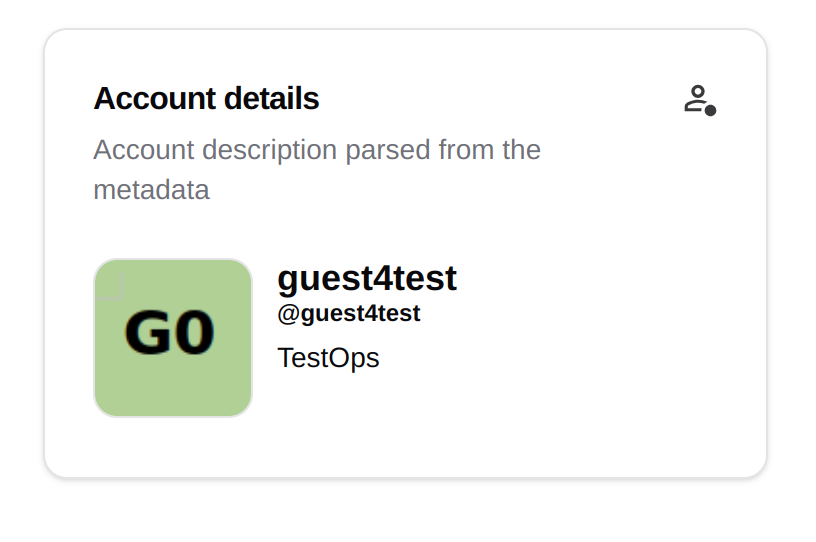Select the broken image placeholder in avatar corner

109,286
